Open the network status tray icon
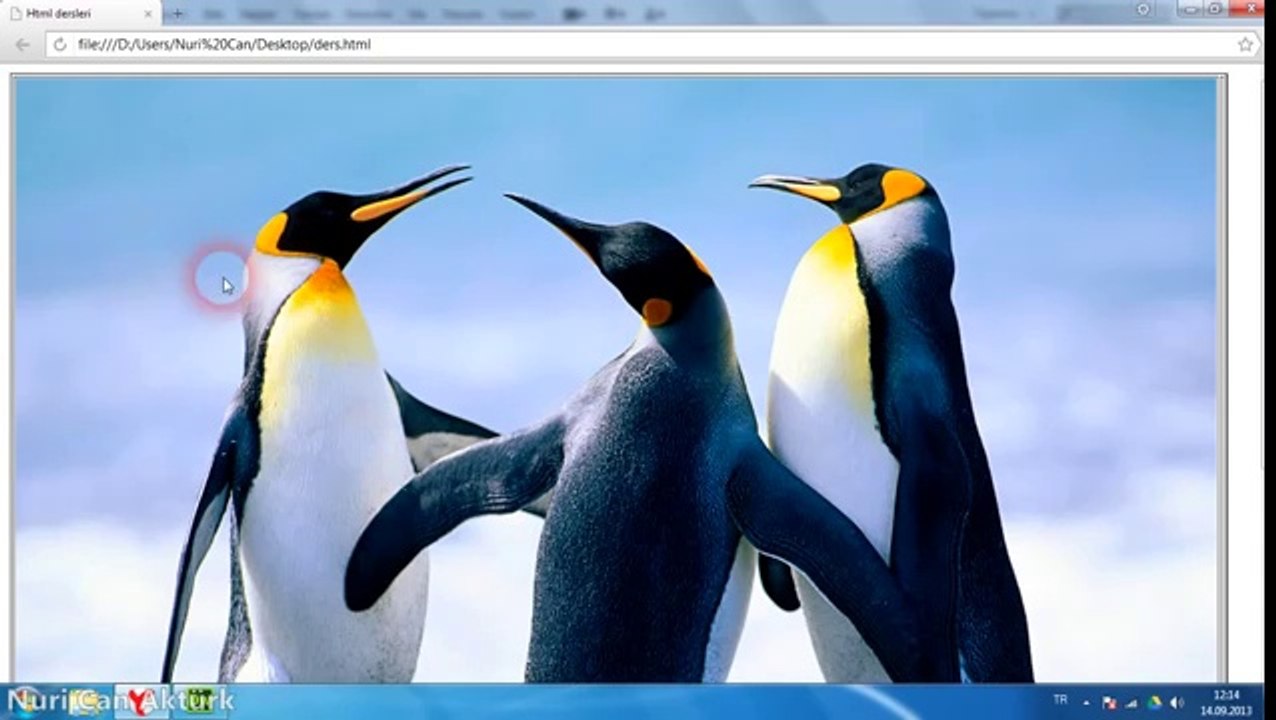This screenshot has width=1276, height=720. [1131, 702]
